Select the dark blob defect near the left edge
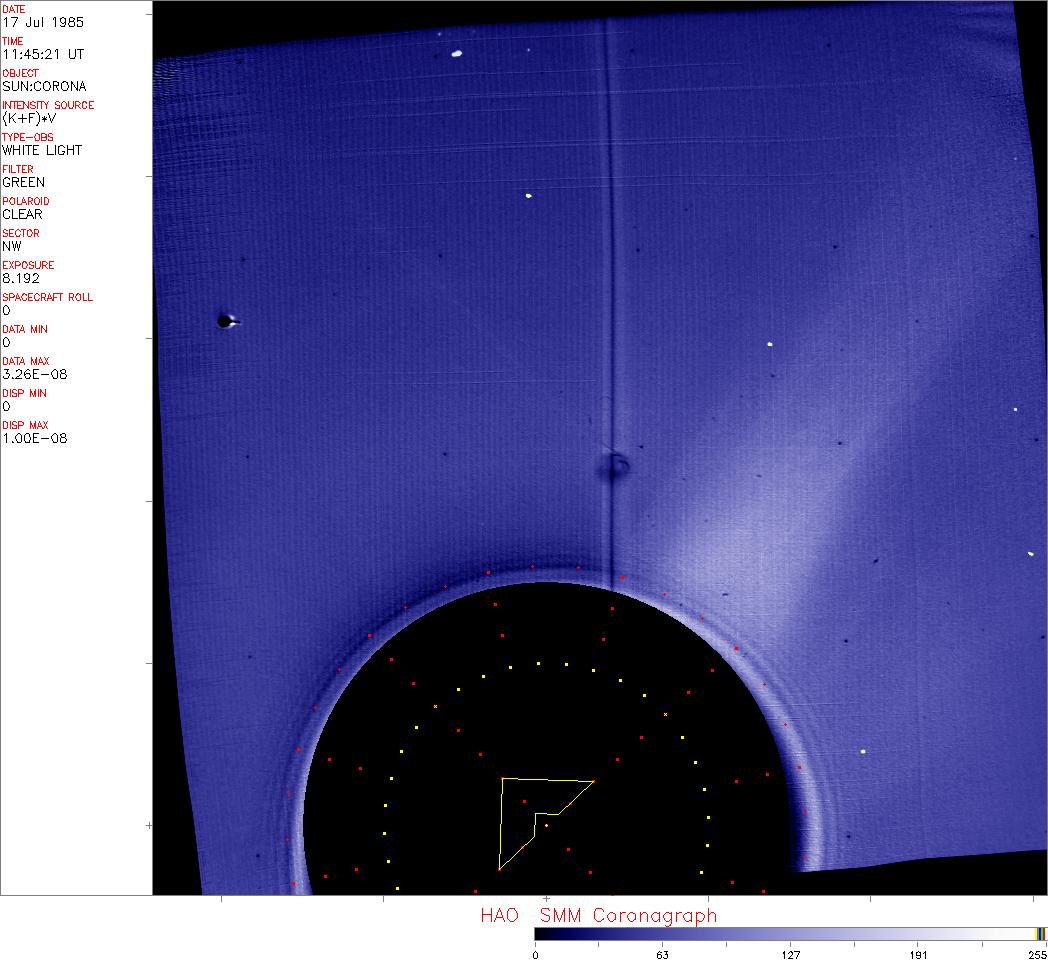The width and height of the screenshot is (1048, 960). (226, 321)
